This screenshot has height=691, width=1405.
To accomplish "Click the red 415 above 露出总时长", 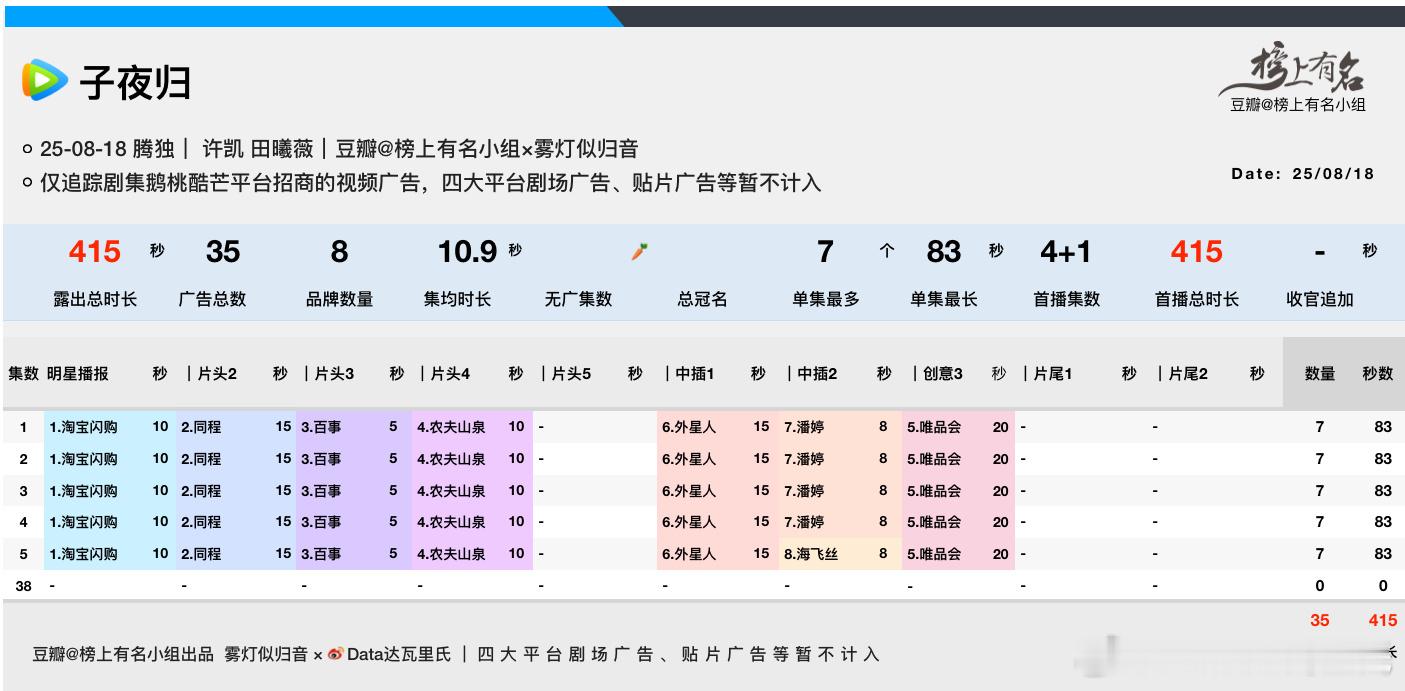I will point(94,252).
